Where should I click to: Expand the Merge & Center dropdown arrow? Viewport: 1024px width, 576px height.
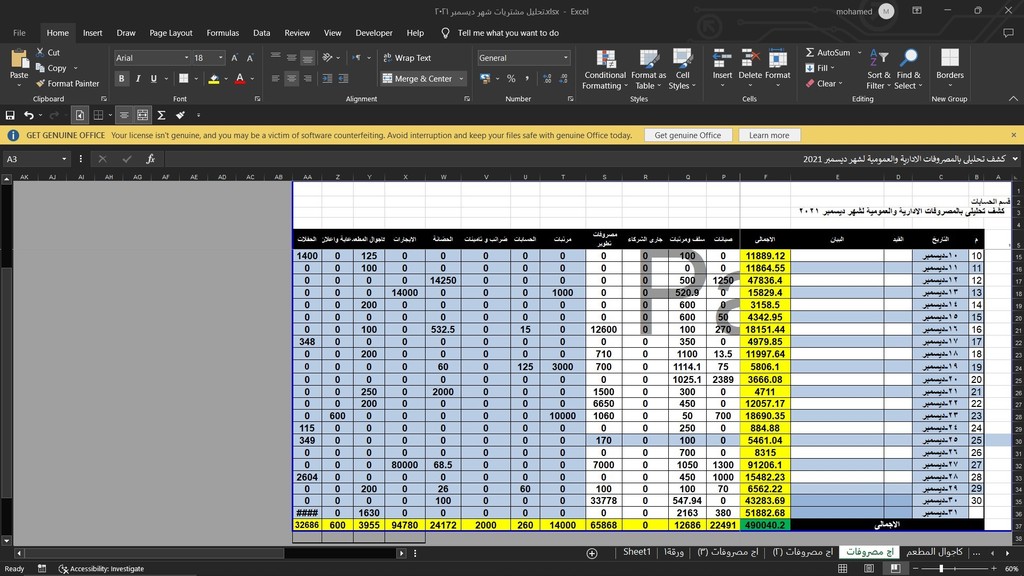461,79
